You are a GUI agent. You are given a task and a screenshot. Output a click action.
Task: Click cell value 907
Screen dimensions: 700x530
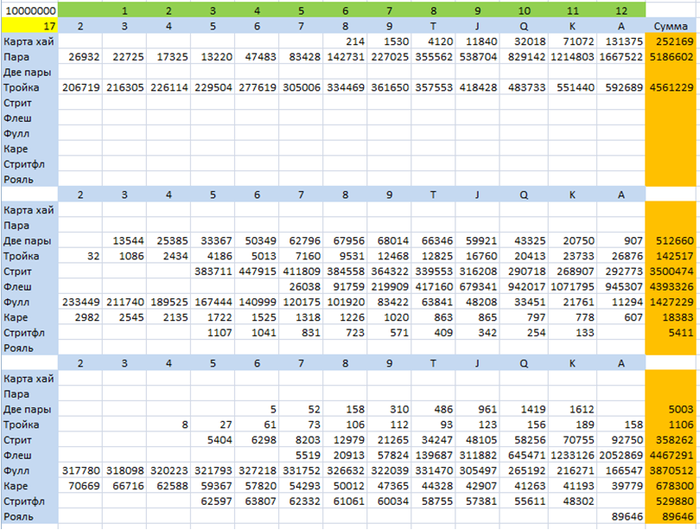pyautogui.click(x=621, y=241)
